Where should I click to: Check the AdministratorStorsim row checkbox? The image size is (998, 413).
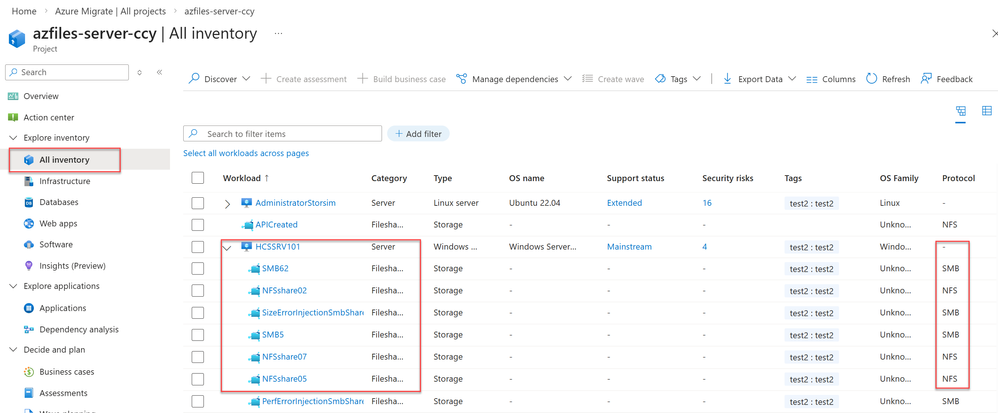pyautogui.click(x=198, y=203)
